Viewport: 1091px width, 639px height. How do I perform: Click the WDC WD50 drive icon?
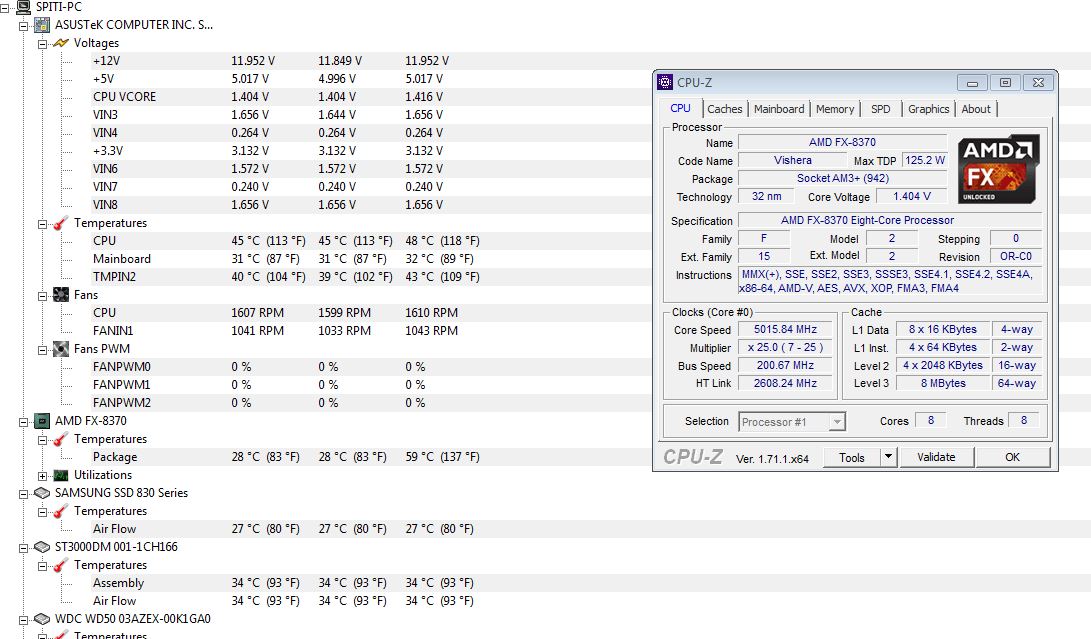tap(42, 619)
